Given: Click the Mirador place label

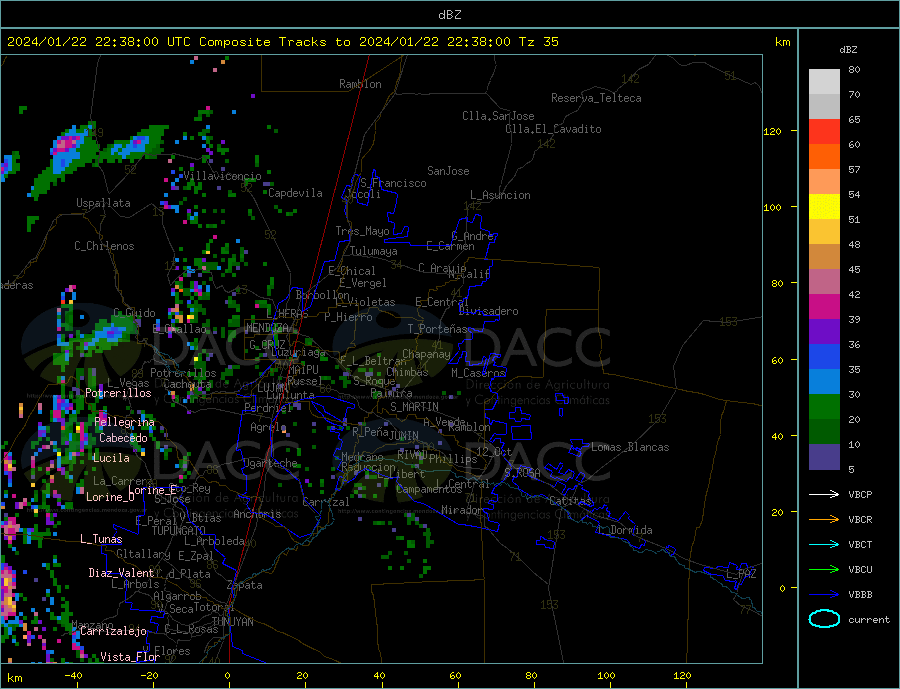Looking at the screenshot, I should click(462, 510).
